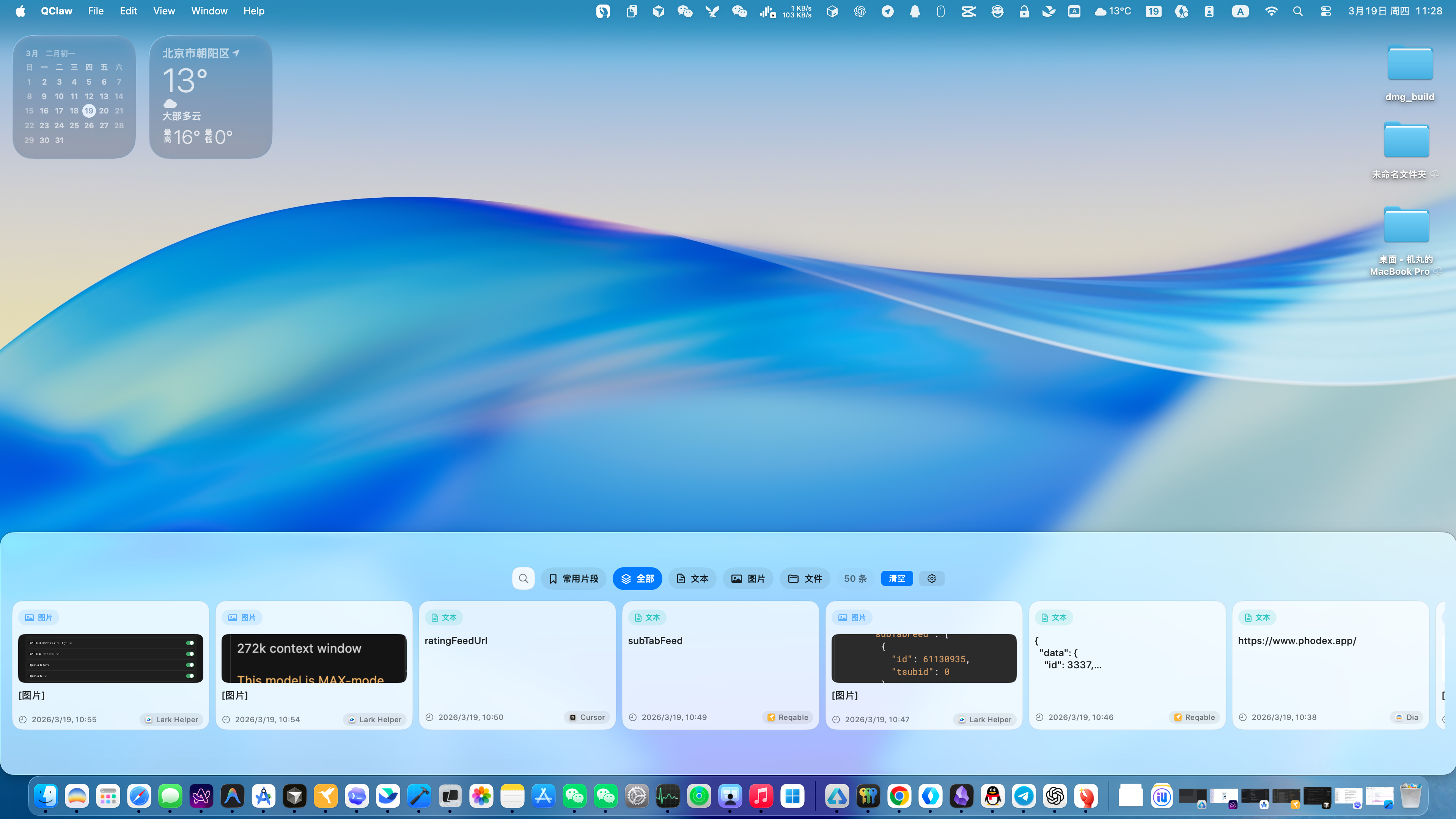Open Telegram from the Dock
The width and height of the screenshot is (1456, 819).
click(1024, 796)
